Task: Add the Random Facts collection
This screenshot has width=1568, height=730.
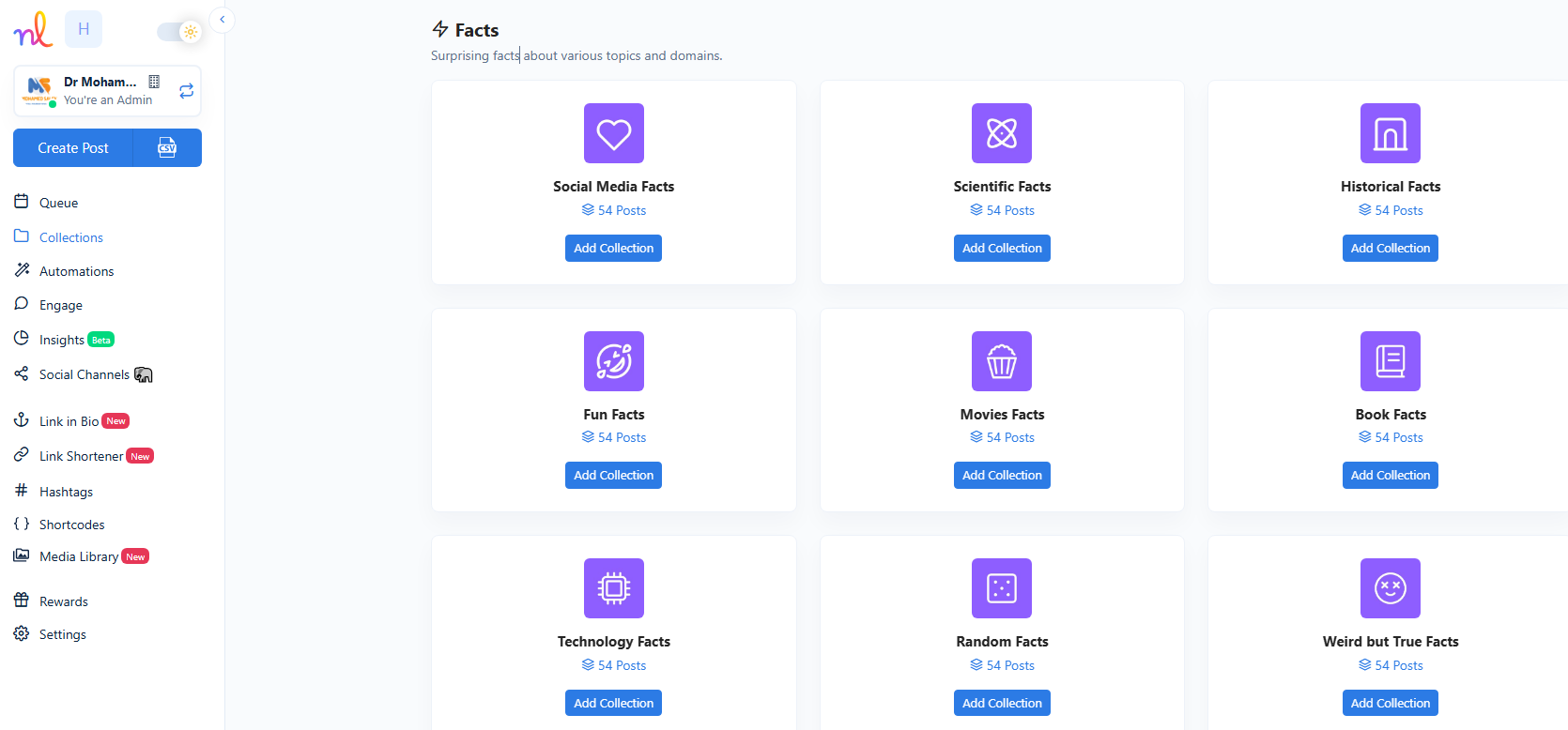Action: pos(1002,703)
